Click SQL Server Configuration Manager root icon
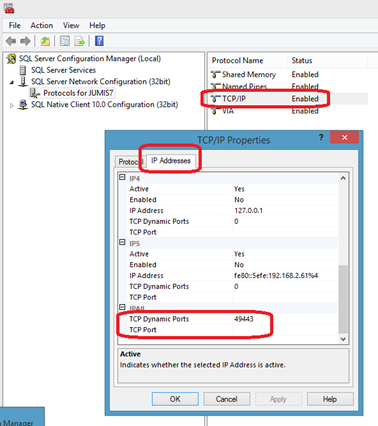 [x=12, y=59]
